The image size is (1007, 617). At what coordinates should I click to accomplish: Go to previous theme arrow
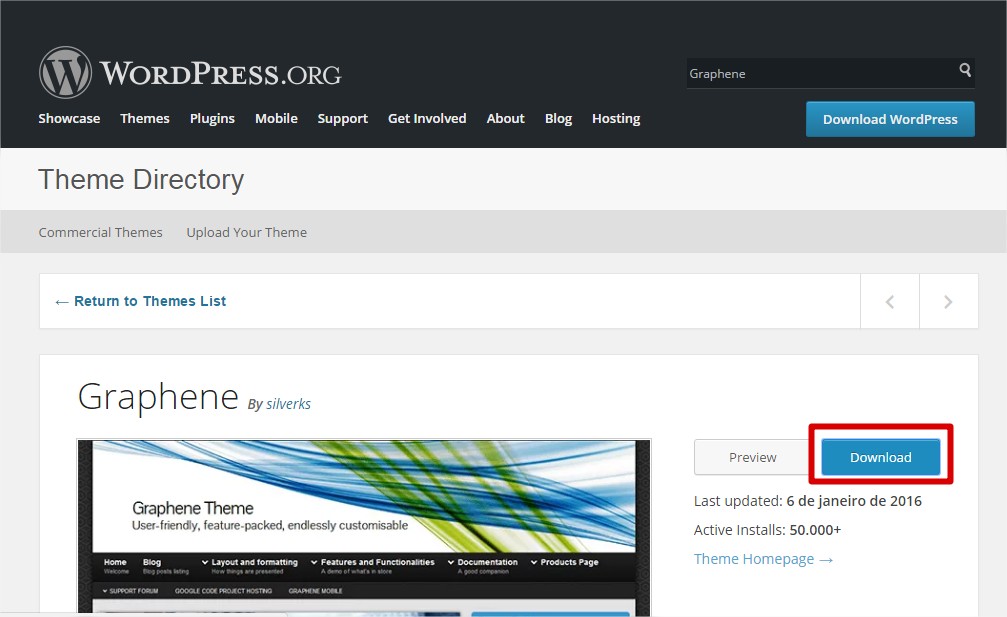(x=889, y=302)
